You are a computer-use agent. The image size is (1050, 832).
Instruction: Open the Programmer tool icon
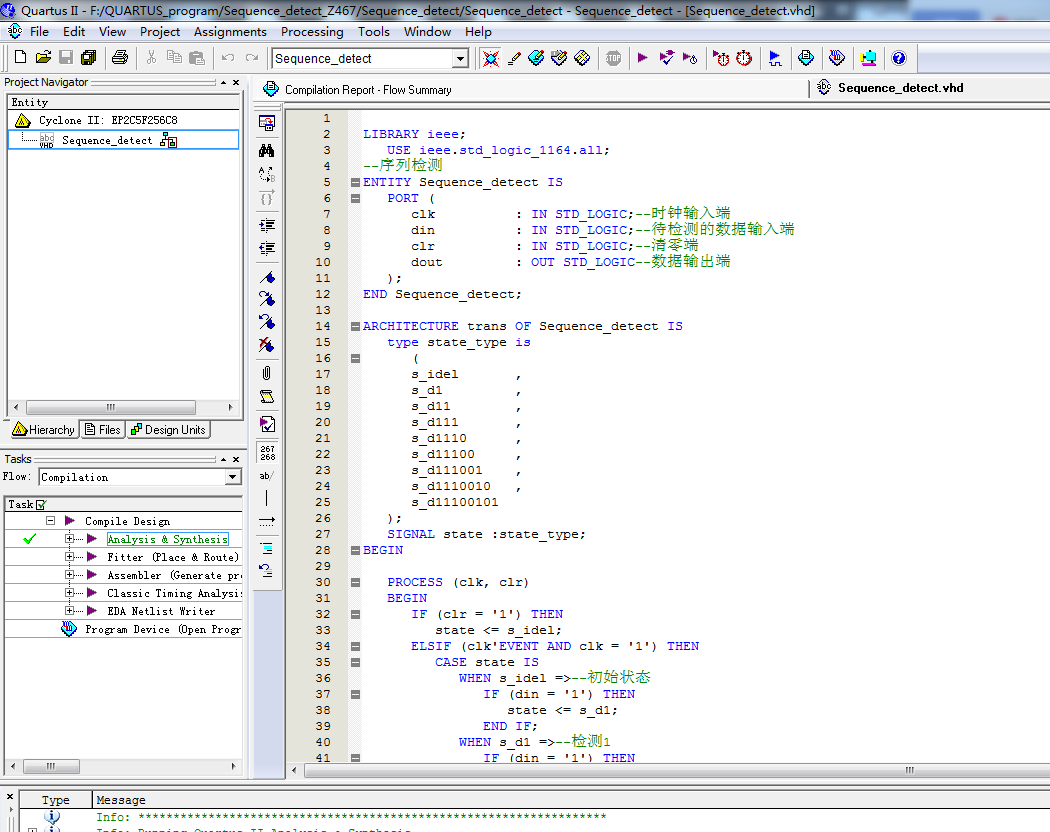tap(837, 59)
